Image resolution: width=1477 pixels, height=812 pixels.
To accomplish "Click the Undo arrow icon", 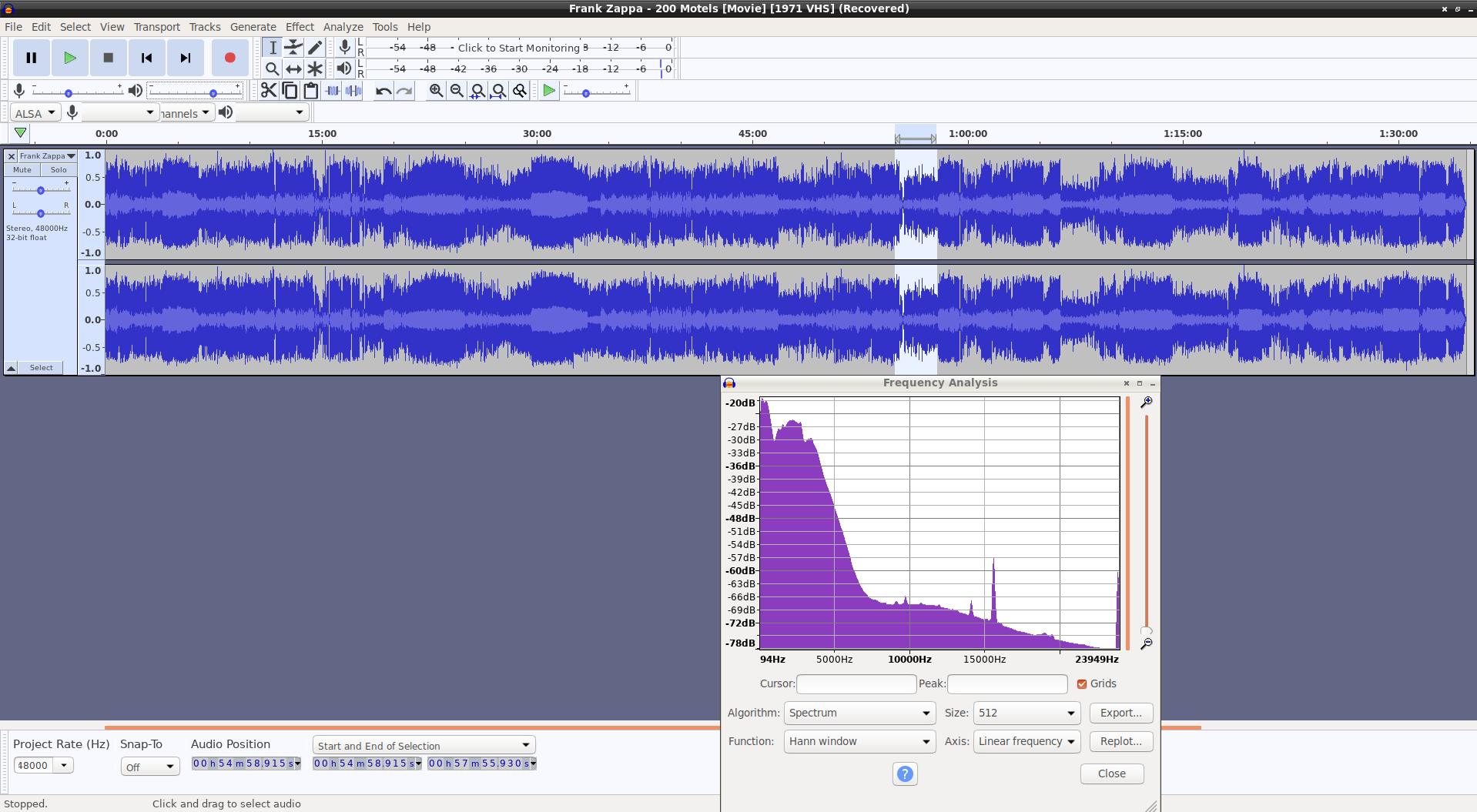I will [383, 91].
